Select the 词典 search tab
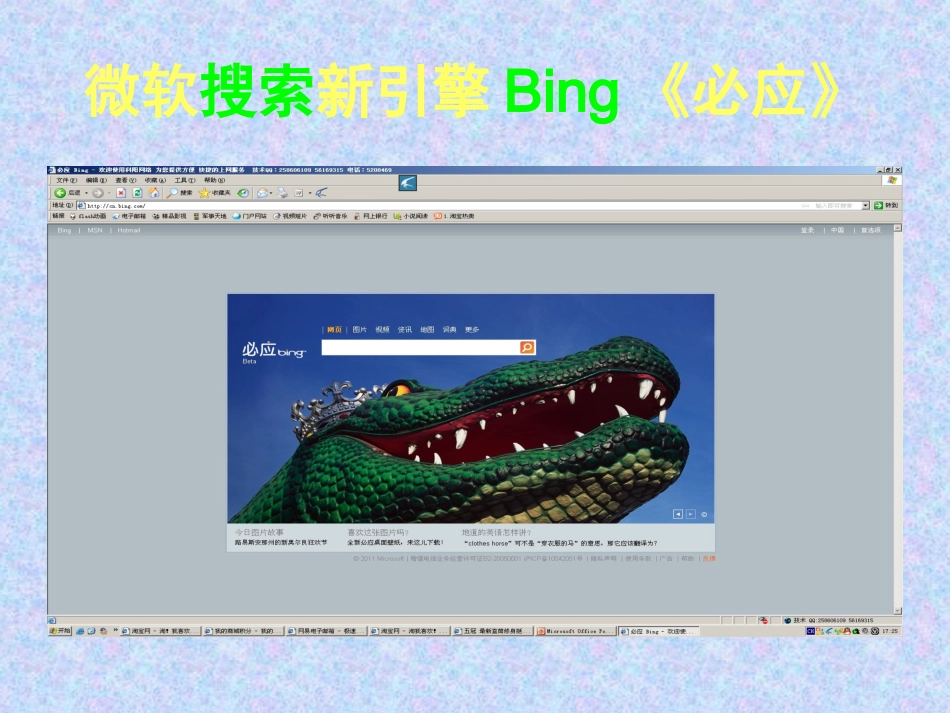This screenshot has height=713, width=950. [x=450, y=330]
